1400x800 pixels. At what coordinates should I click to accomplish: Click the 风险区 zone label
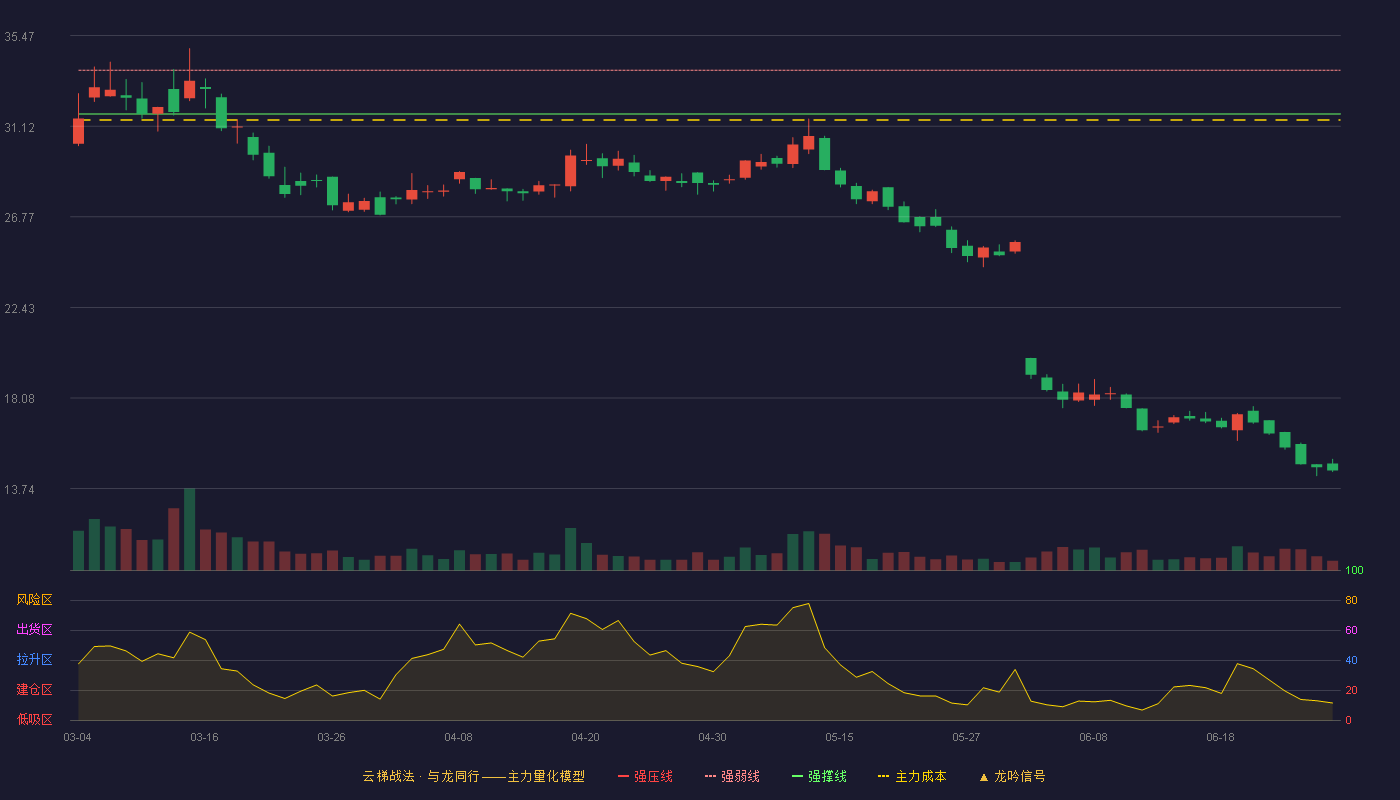point(34,600)
